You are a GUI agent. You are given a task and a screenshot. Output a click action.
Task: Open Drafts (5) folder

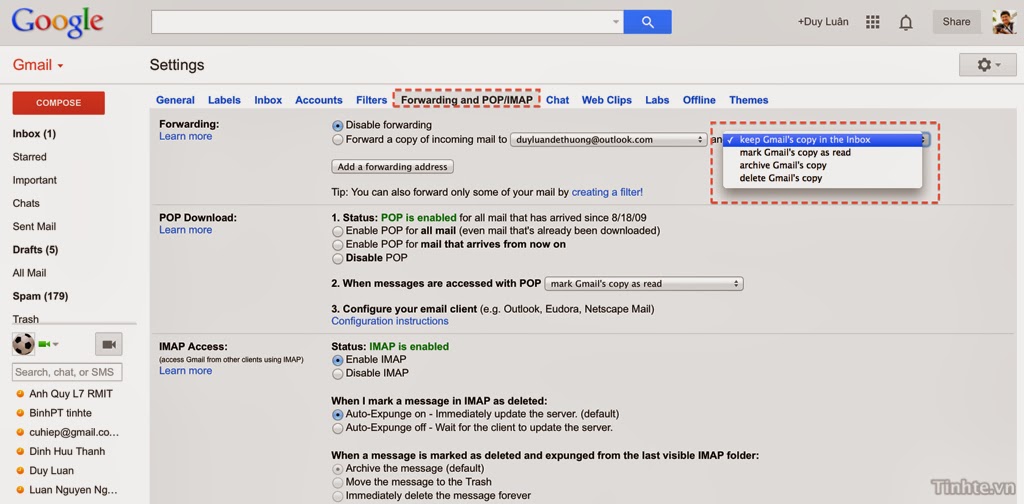click(x=35, y=250)
